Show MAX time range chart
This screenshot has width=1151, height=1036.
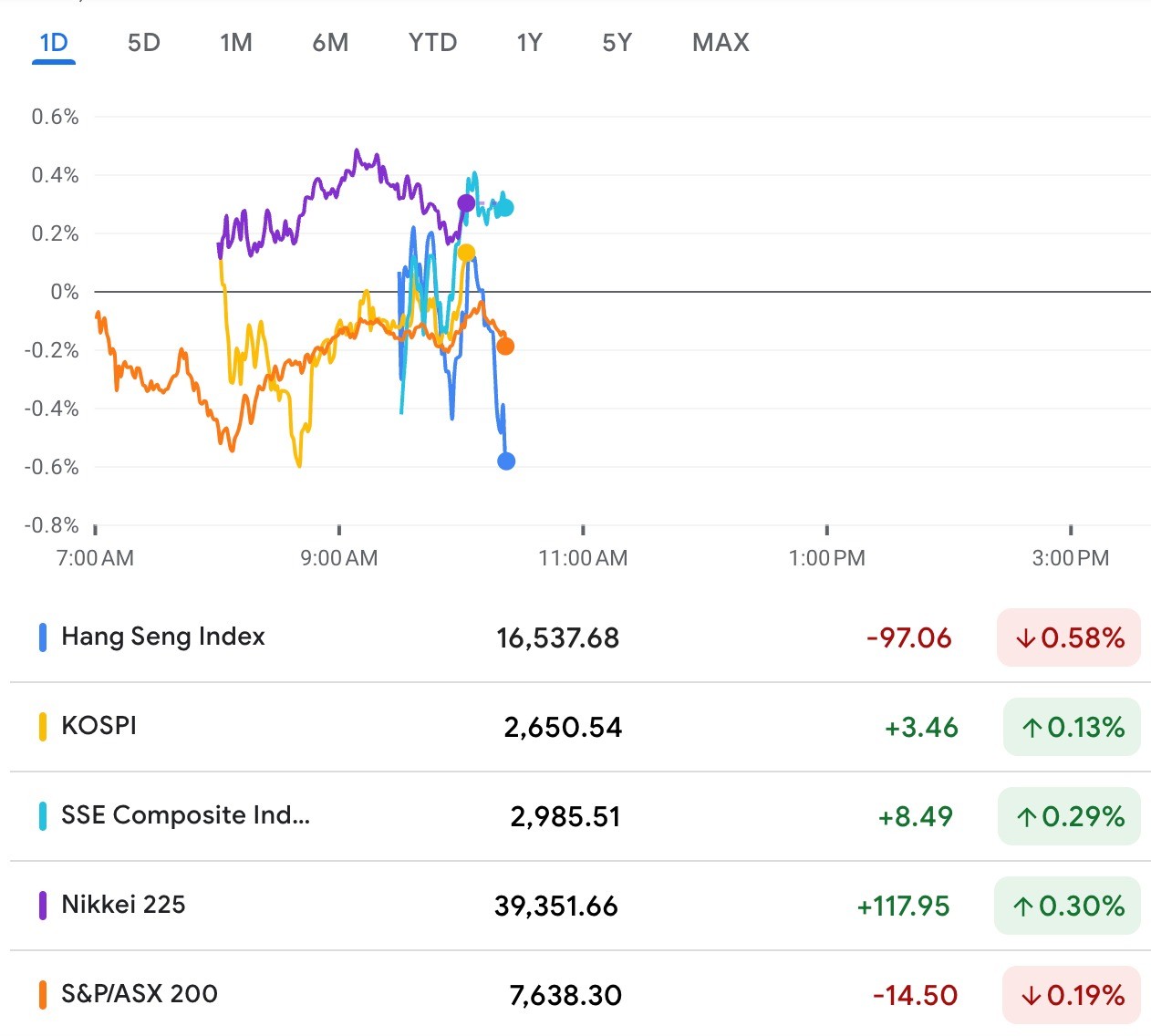[721, 43]
